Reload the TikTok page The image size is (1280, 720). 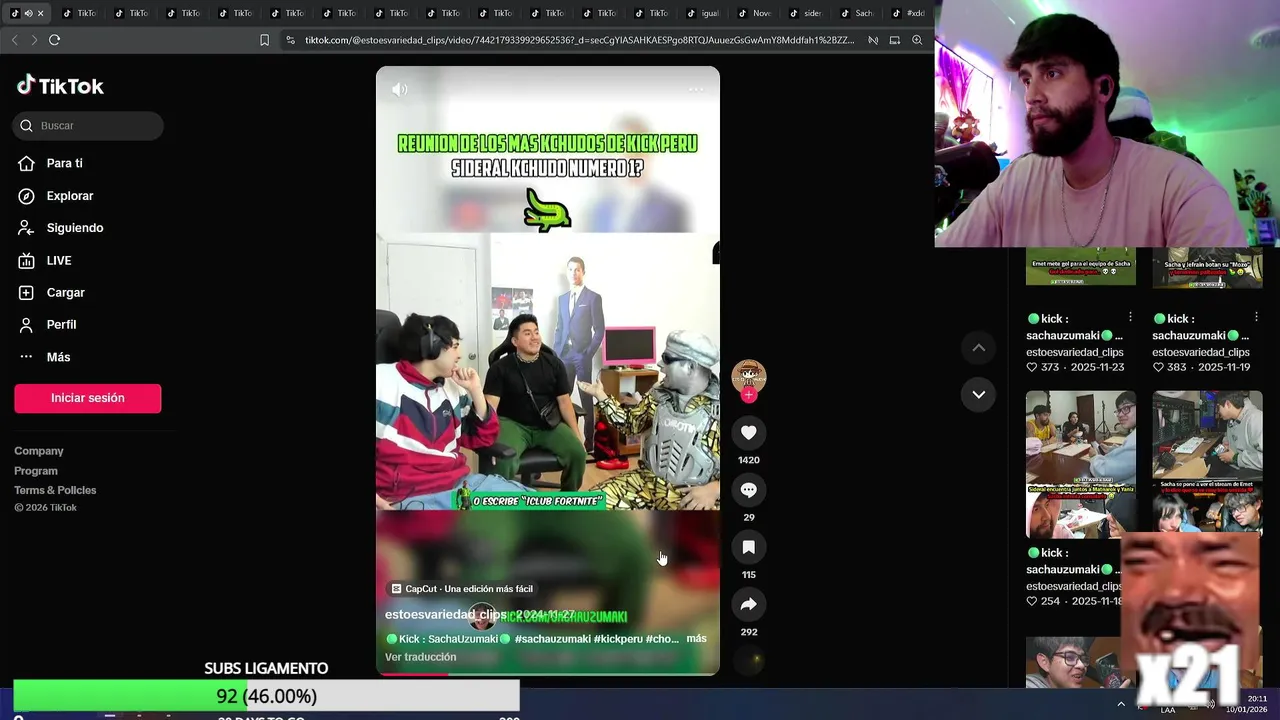(x=54, y=40)
